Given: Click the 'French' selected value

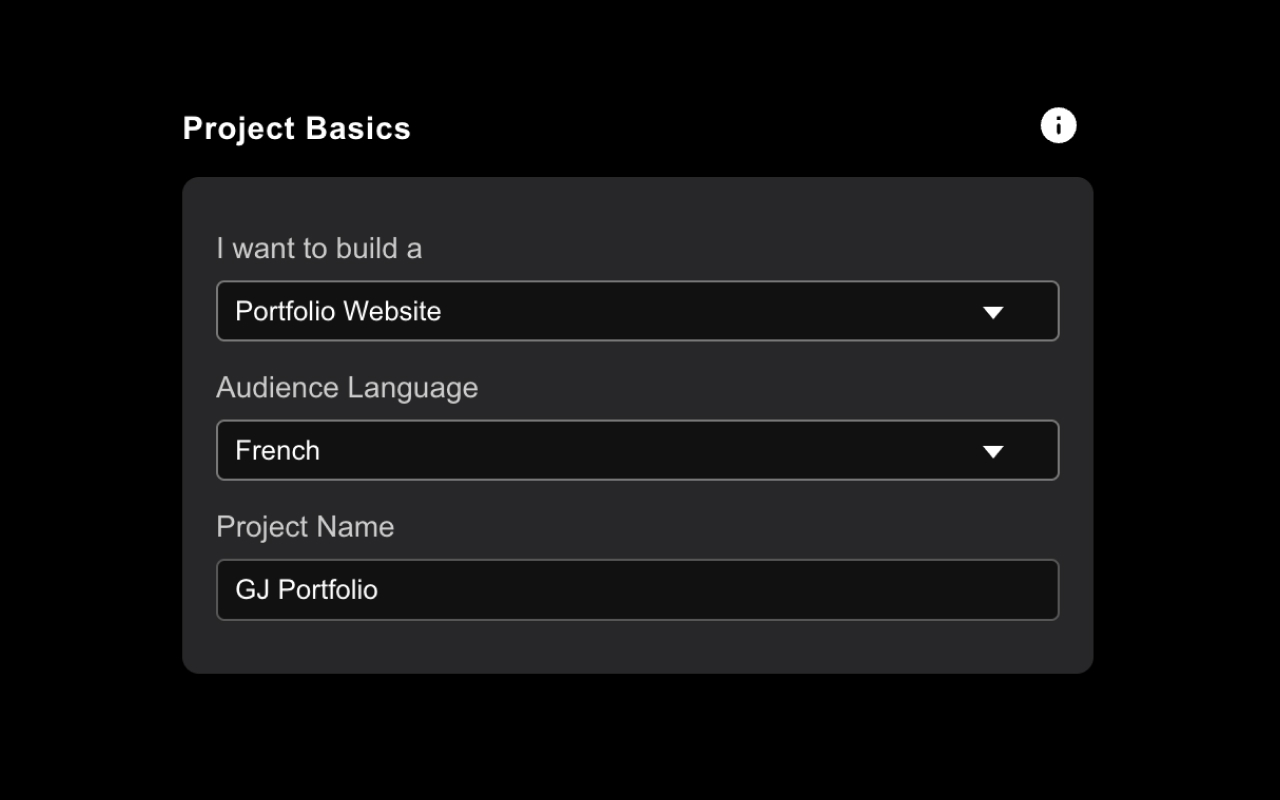Looking at the screenshot, I should [278, 450].
